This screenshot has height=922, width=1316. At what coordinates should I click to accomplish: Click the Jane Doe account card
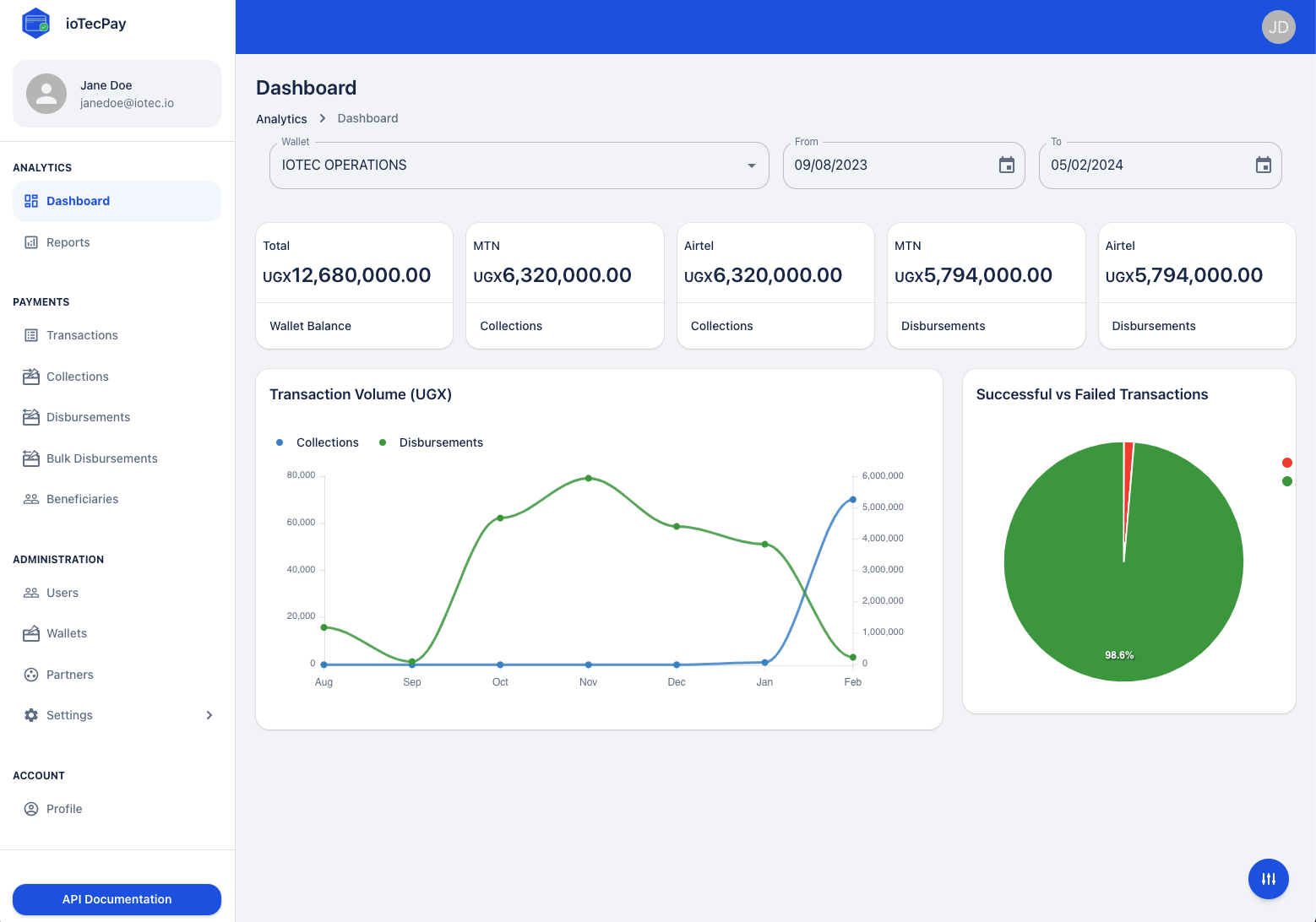117,94
